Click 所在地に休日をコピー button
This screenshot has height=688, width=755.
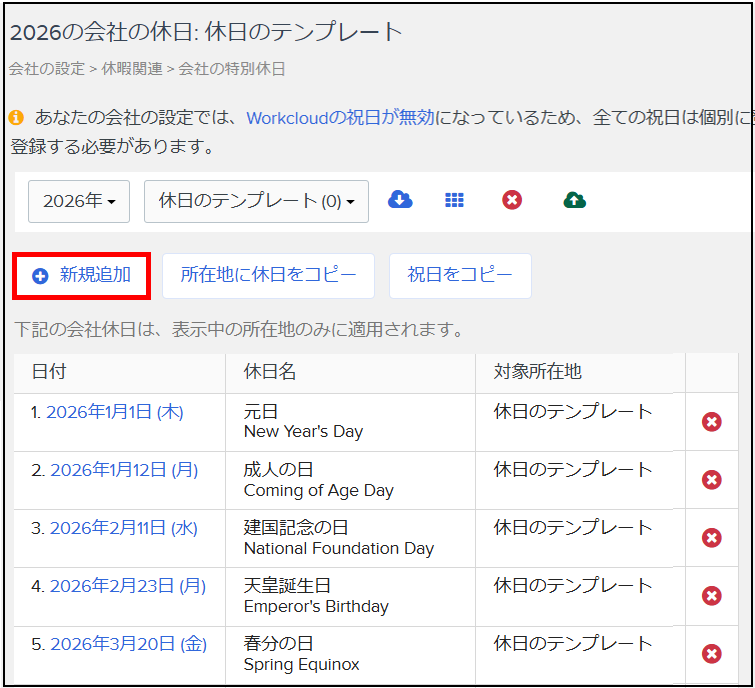click(x=268, y=276)
